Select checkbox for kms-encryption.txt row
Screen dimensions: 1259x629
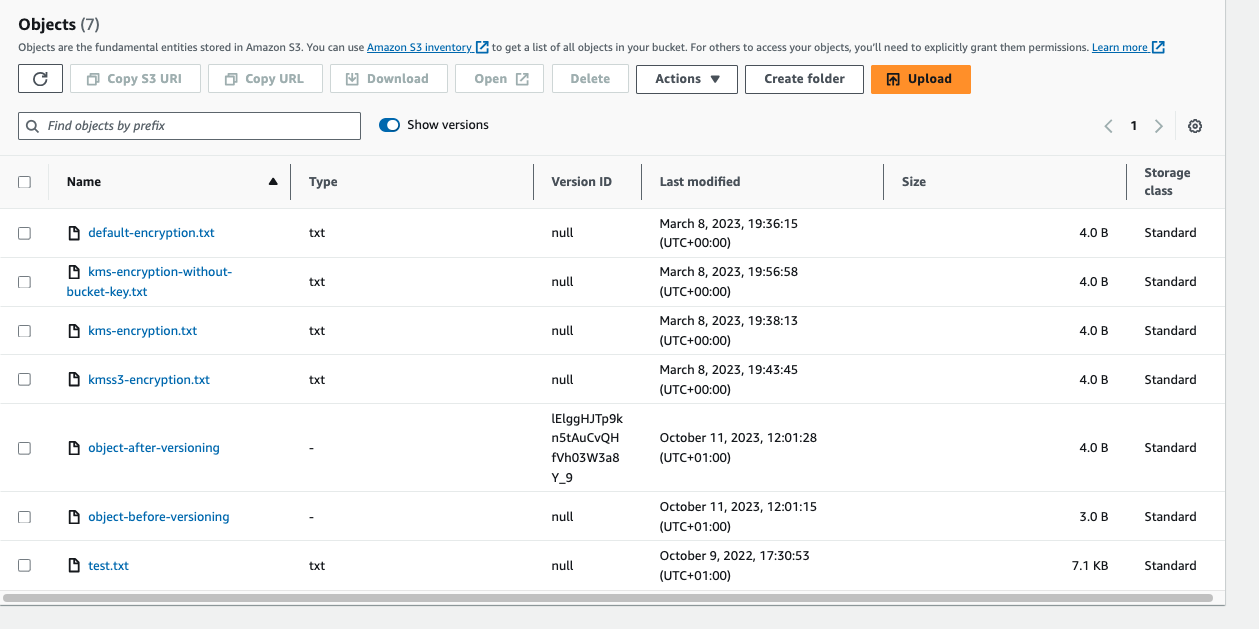[x=25, y=331]
